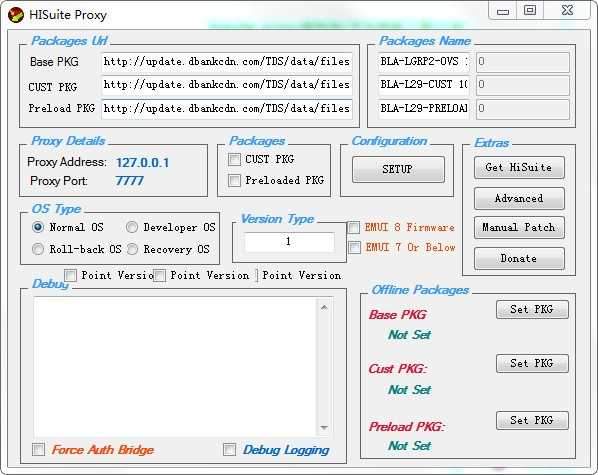
Task: Click the BLA-L29-CUST package name field
Action: (423, 84)
